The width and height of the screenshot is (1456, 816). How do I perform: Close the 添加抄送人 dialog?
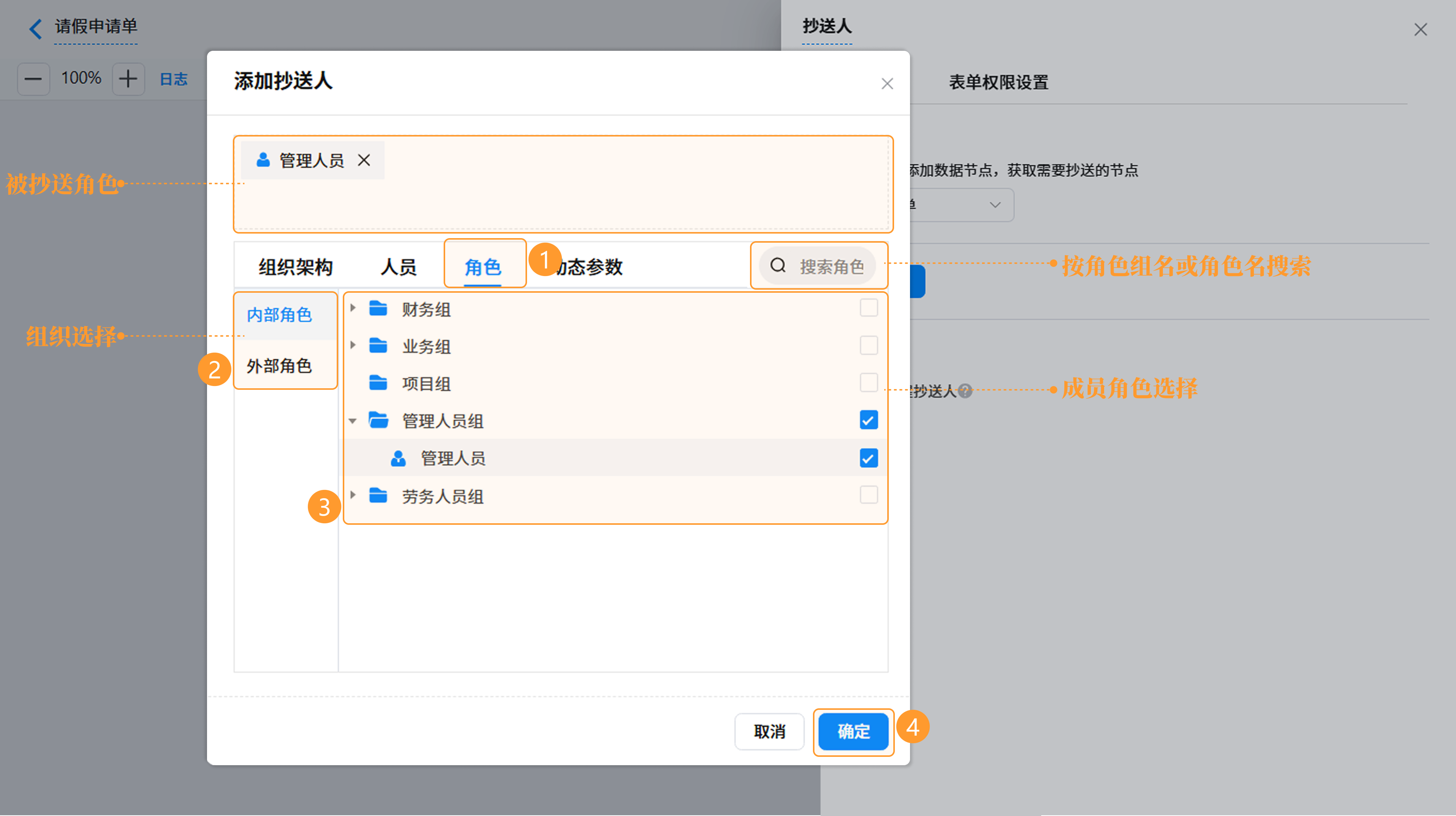click(x=887, y=84)
